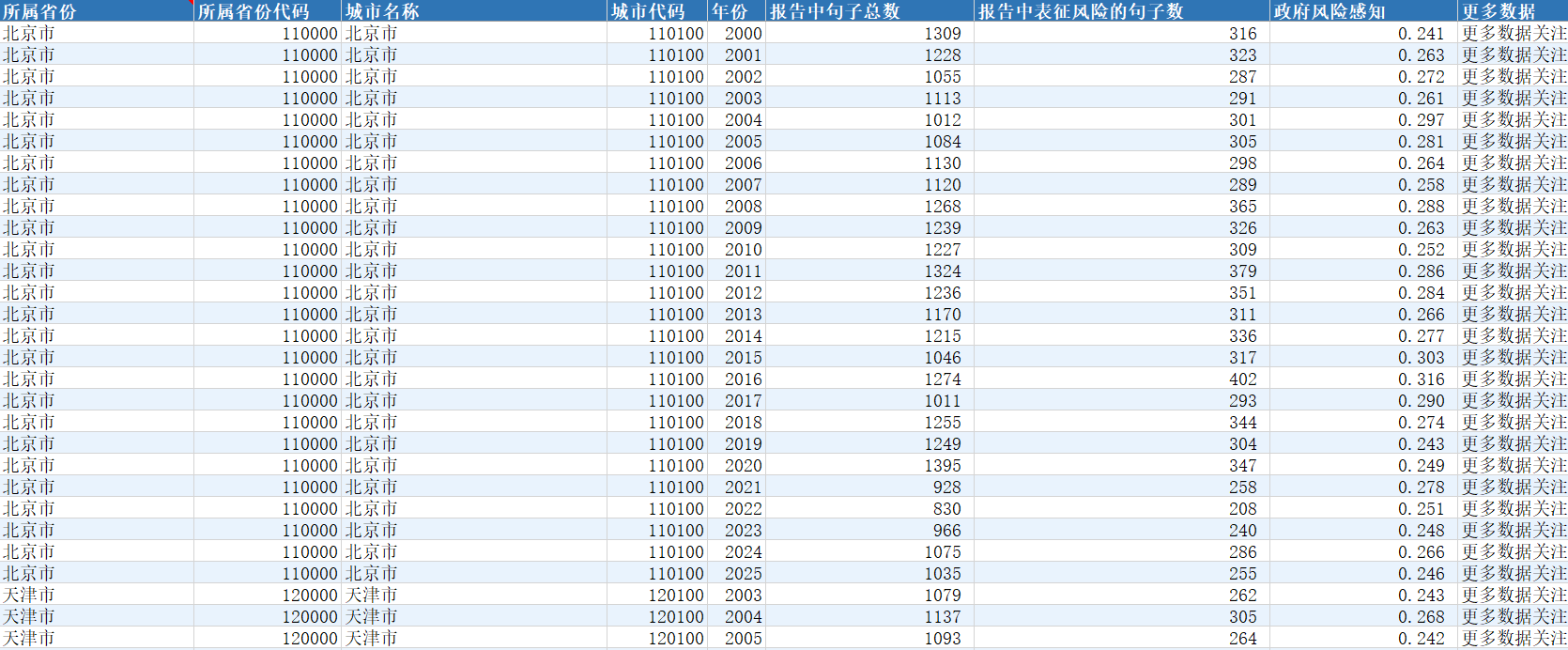Select sentence total 1395
The image size is (1568, 650).
point(943,465)
